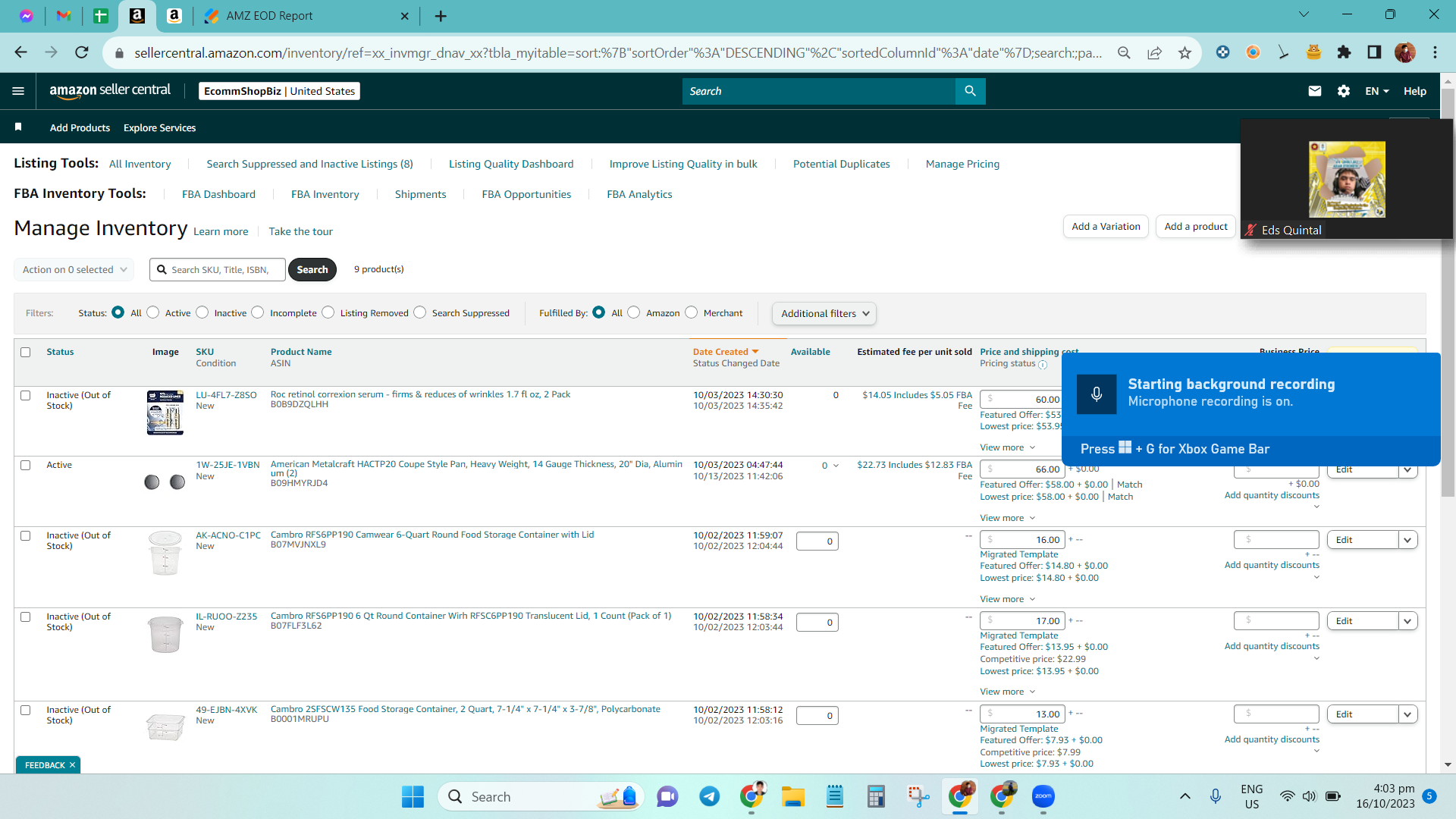This screenshot has width=1456, height=819.
Task: Open the browser extensions puzzle icon
Action: pos(1344,52)
